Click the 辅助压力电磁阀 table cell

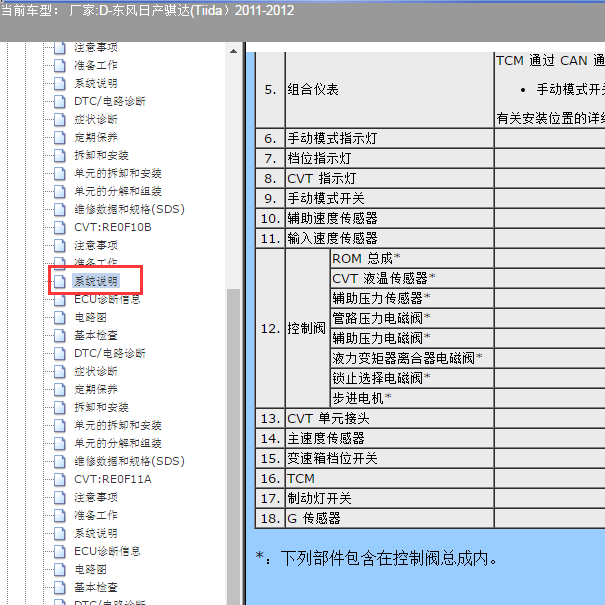(x=412, y=338)
